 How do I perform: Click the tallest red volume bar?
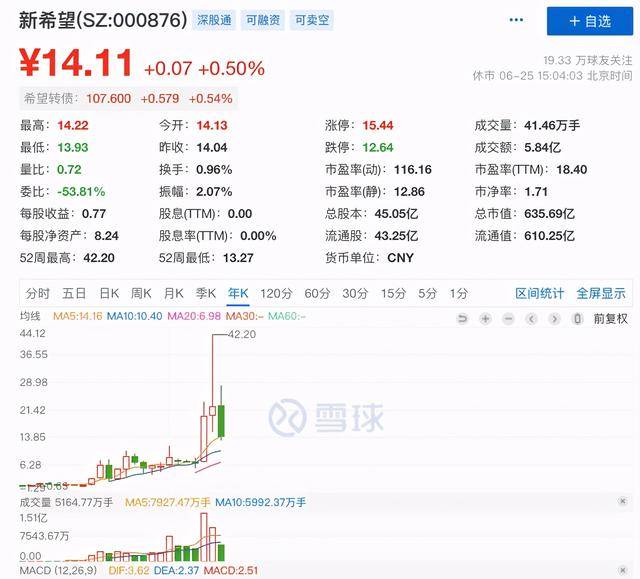(x=204, y=537)
